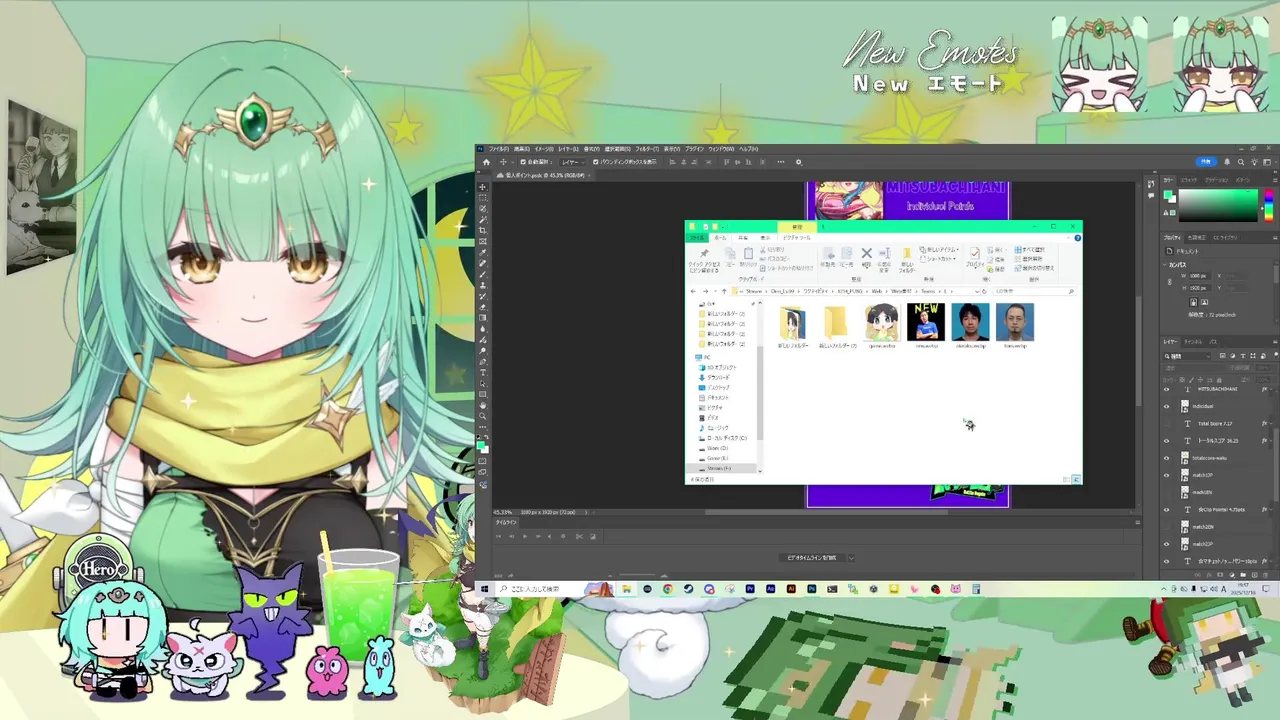Click the blue Share button in Photoshop
This screenshot has height=720, width=1280.
(1206, 162)
